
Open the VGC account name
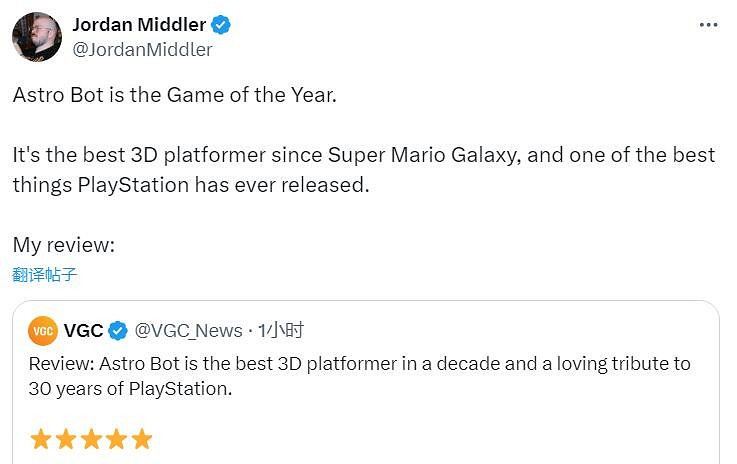coord(83,330)
